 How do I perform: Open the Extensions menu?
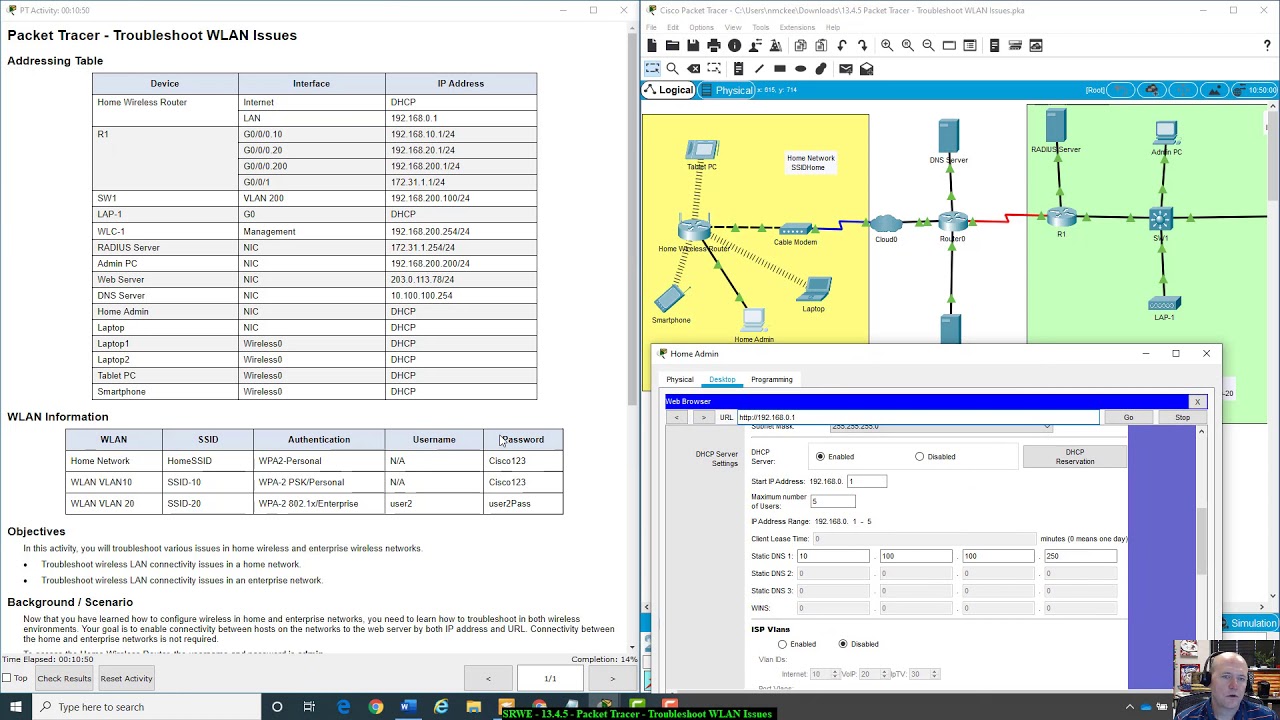(797, 27)
